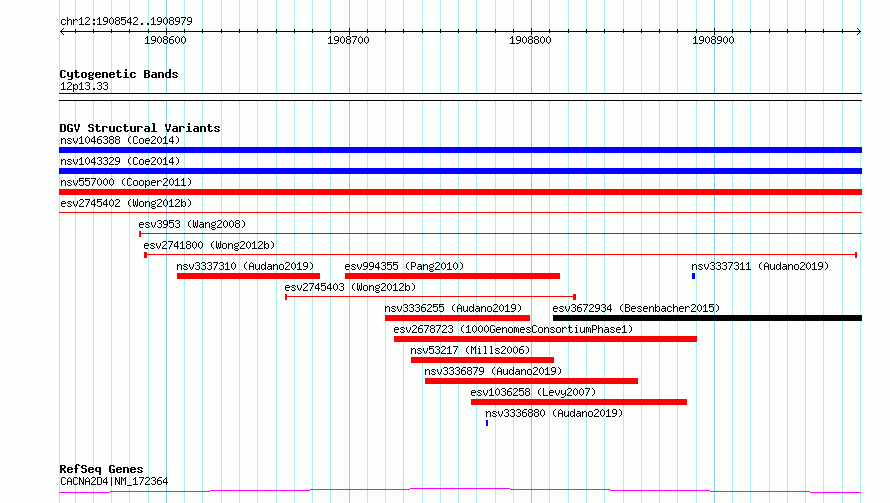Click the left arrow of the ruler
Screen dimensions: 890x503
(x=62, y=31)
